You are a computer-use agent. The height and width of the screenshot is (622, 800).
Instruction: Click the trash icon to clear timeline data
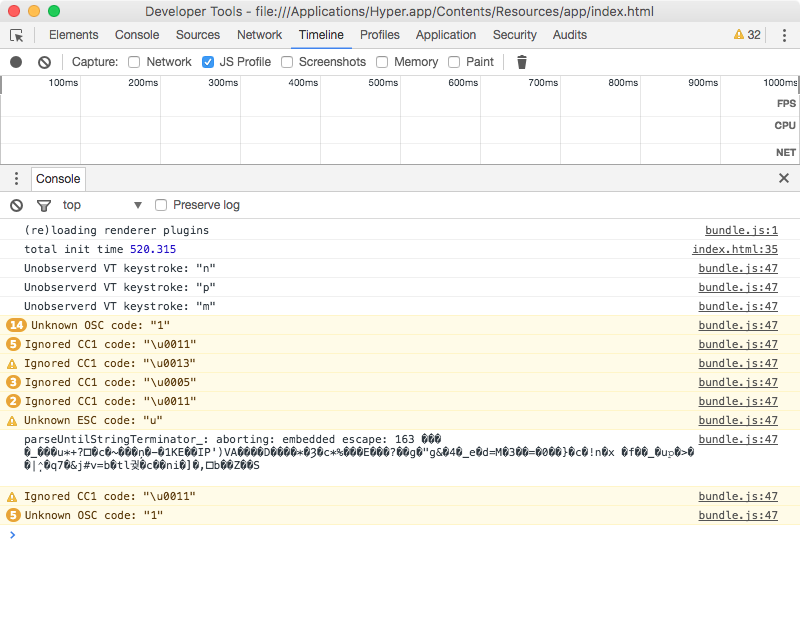pyautogui.click(x=521, y=61)
